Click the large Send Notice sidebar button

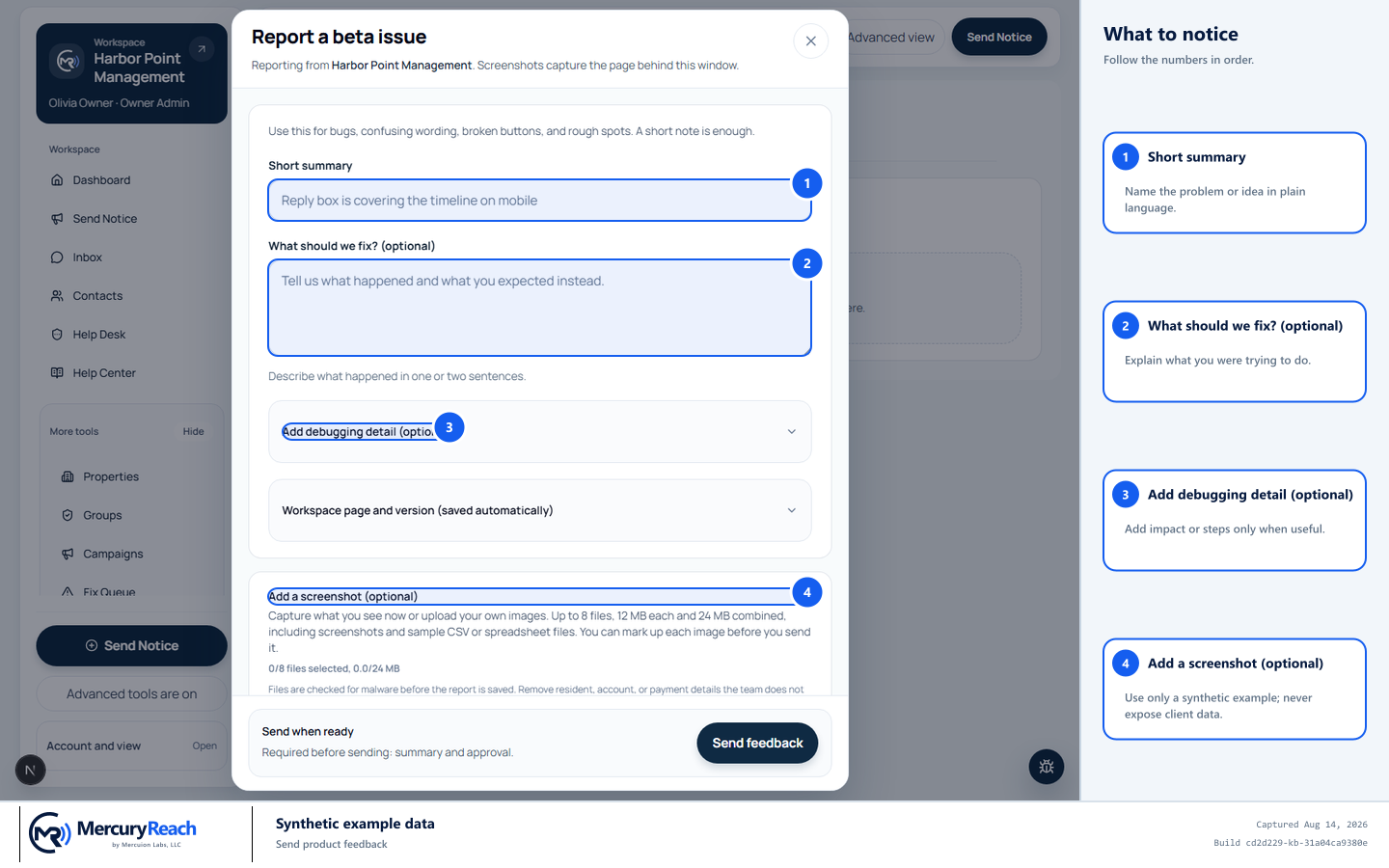pos(131,645)
